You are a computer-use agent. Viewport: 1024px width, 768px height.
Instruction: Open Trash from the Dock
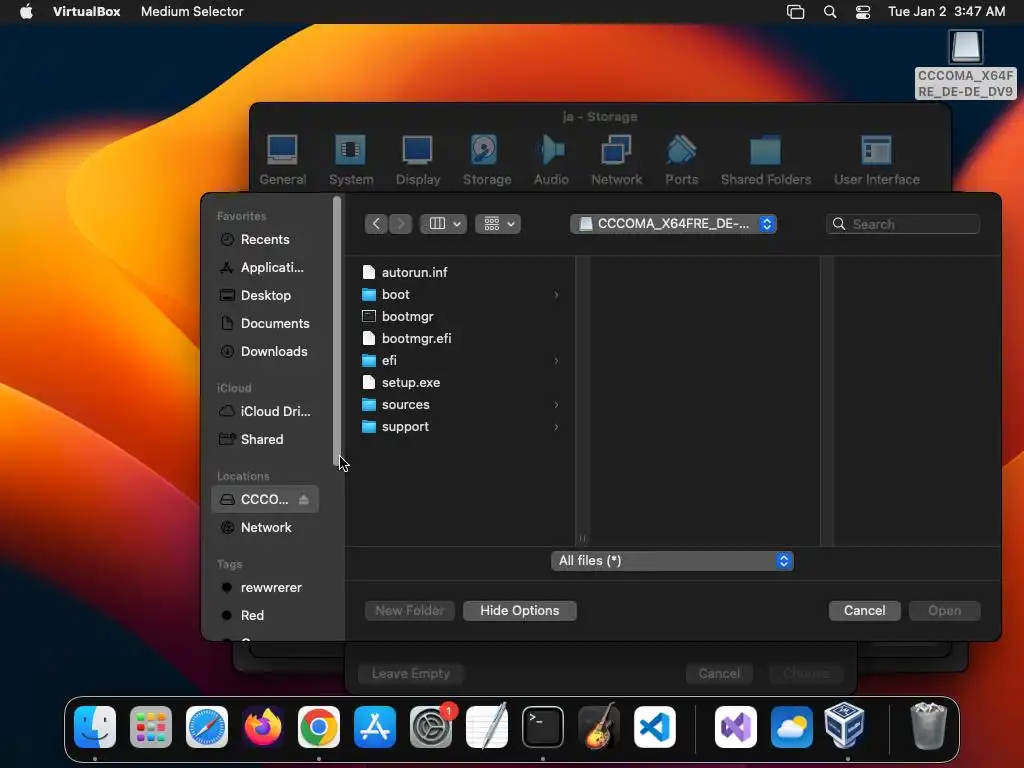pyautogui.click(x=928, y=726)
